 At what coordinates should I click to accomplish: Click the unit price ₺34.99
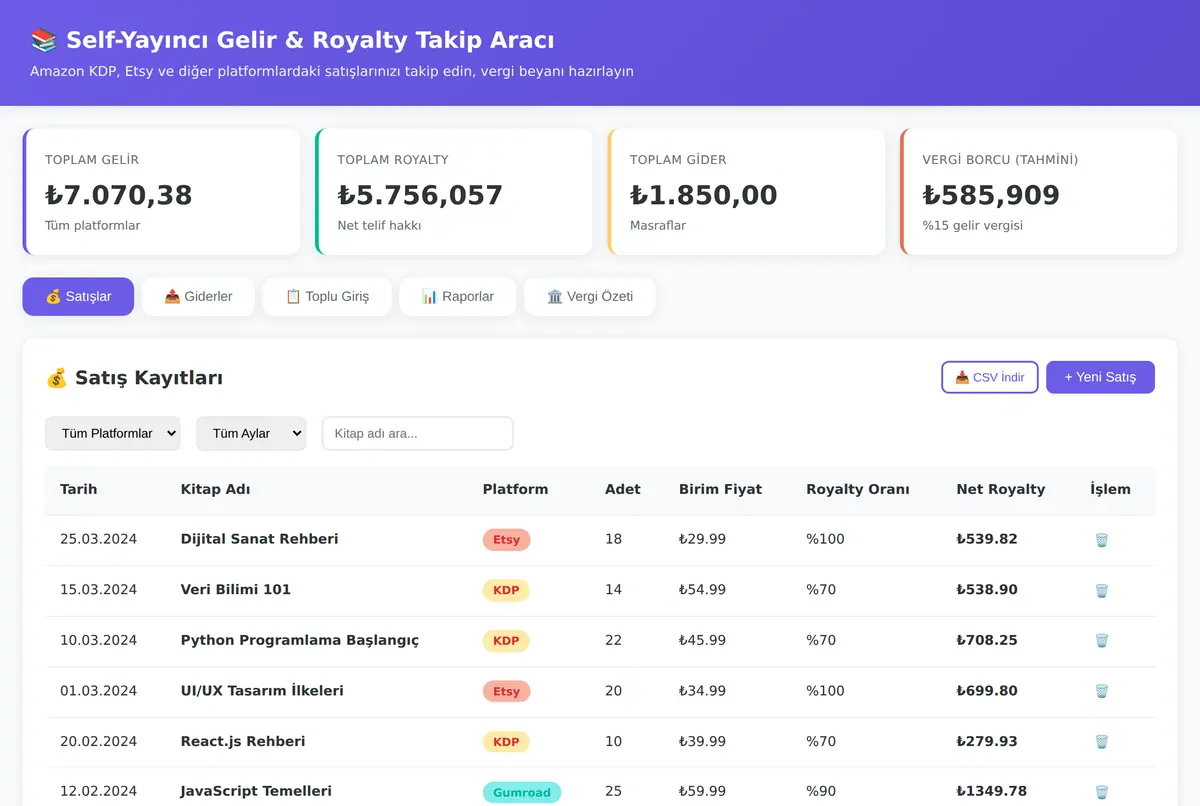point(702,691)
